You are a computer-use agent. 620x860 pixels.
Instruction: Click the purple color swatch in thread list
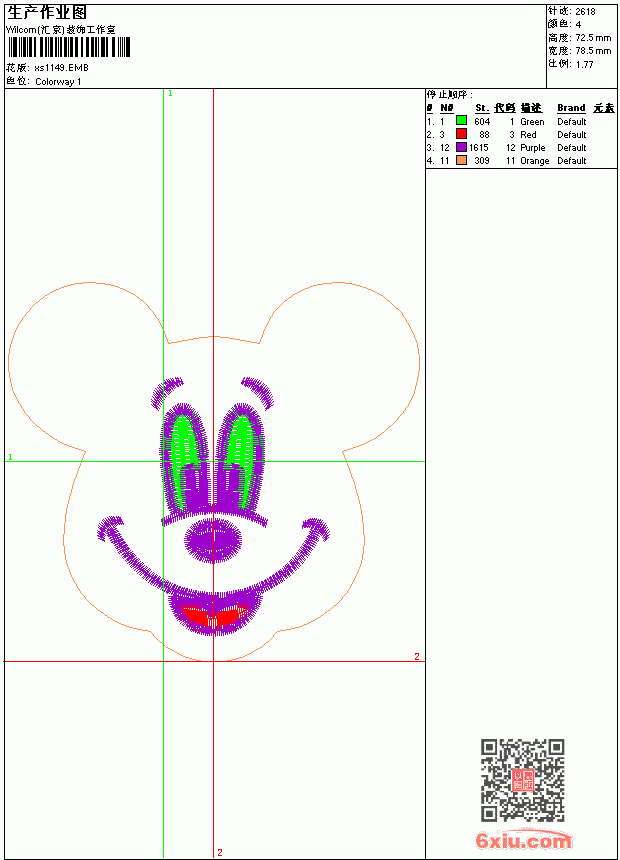[x=461, y=147]
